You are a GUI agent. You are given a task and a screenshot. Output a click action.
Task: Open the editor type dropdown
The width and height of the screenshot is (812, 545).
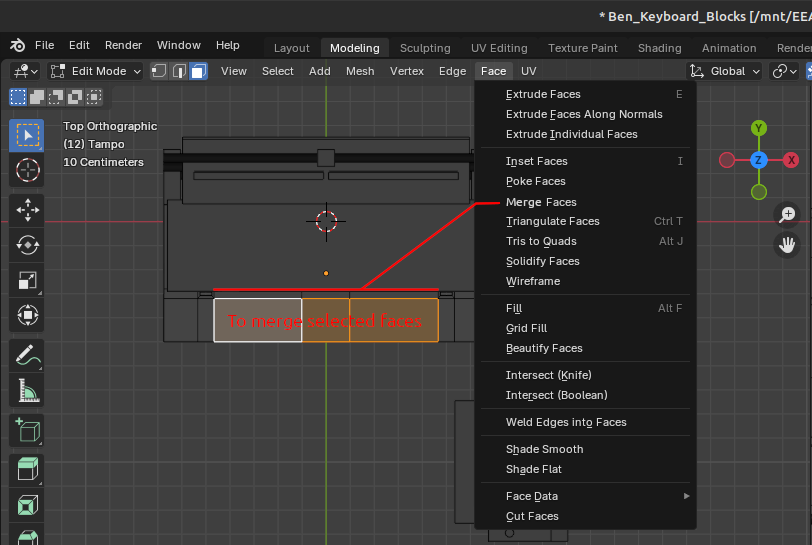[x=25, y=71]
